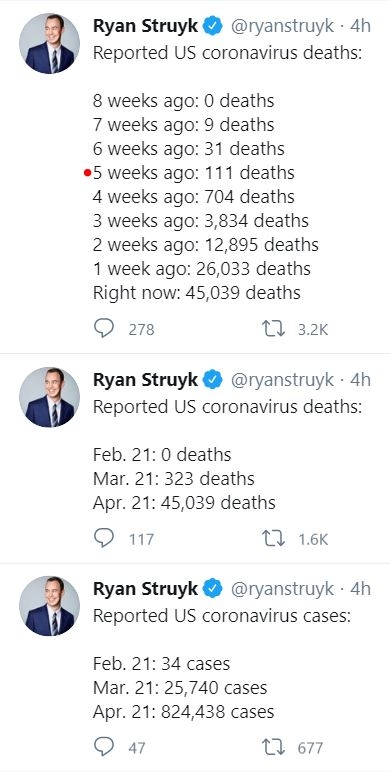Open 4h timestamp on cases tweet
390x772 pixels.
coord(360,588)
